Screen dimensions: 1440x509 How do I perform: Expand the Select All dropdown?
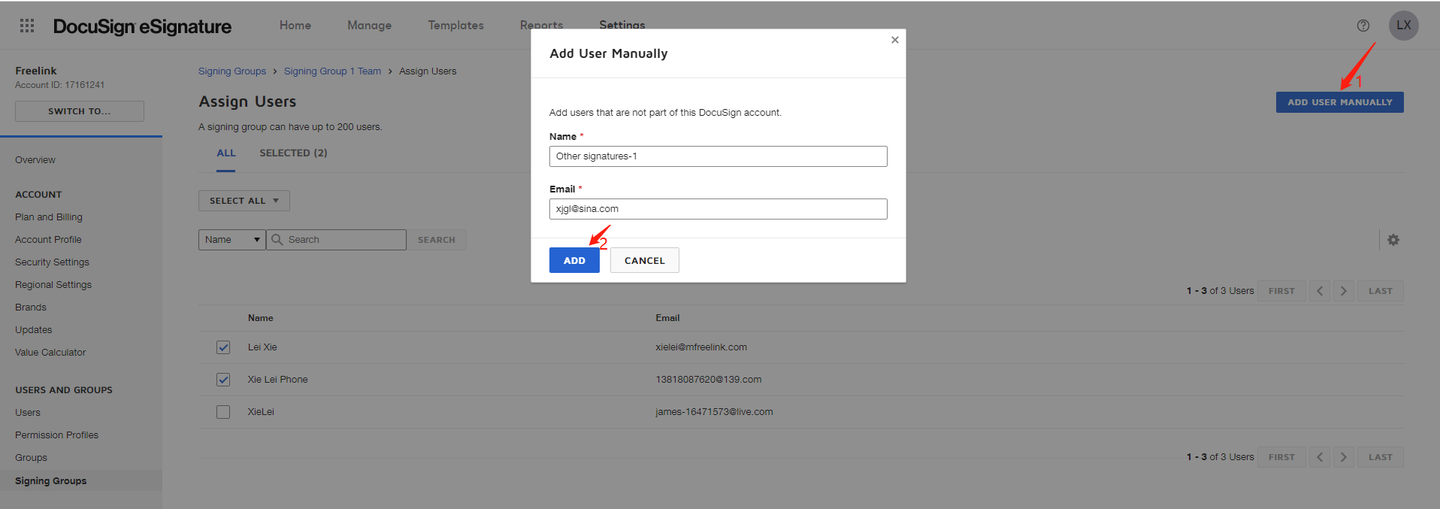pos(244,201)
